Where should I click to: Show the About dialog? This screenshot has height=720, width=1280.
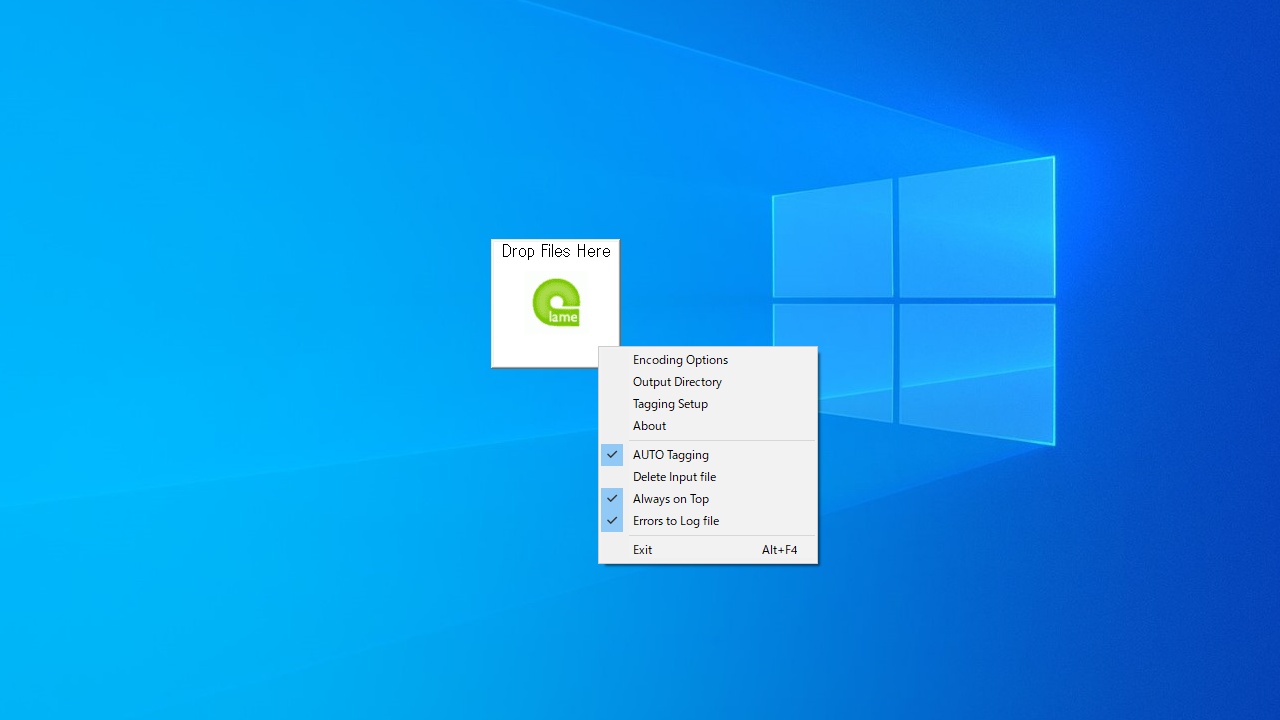point(708,426)
